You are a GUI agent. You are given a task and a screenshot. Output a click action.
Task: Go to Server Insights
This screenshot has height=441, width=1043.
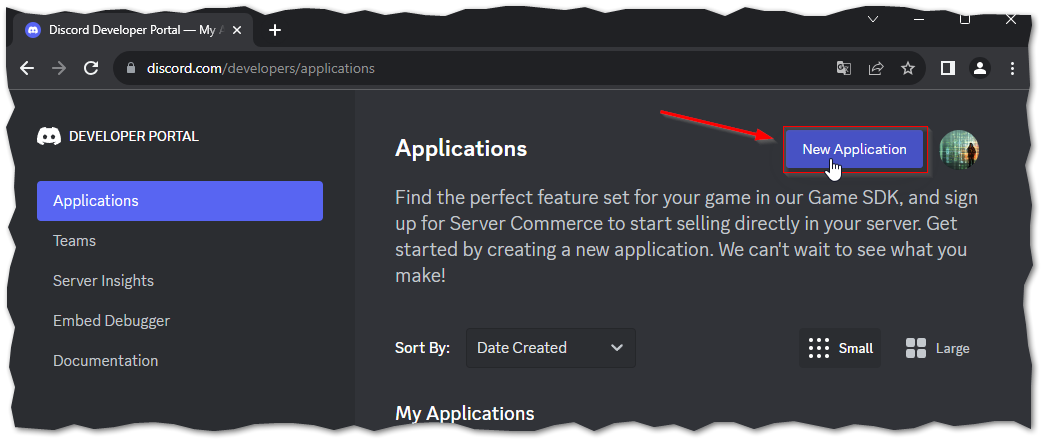(103, 281)
